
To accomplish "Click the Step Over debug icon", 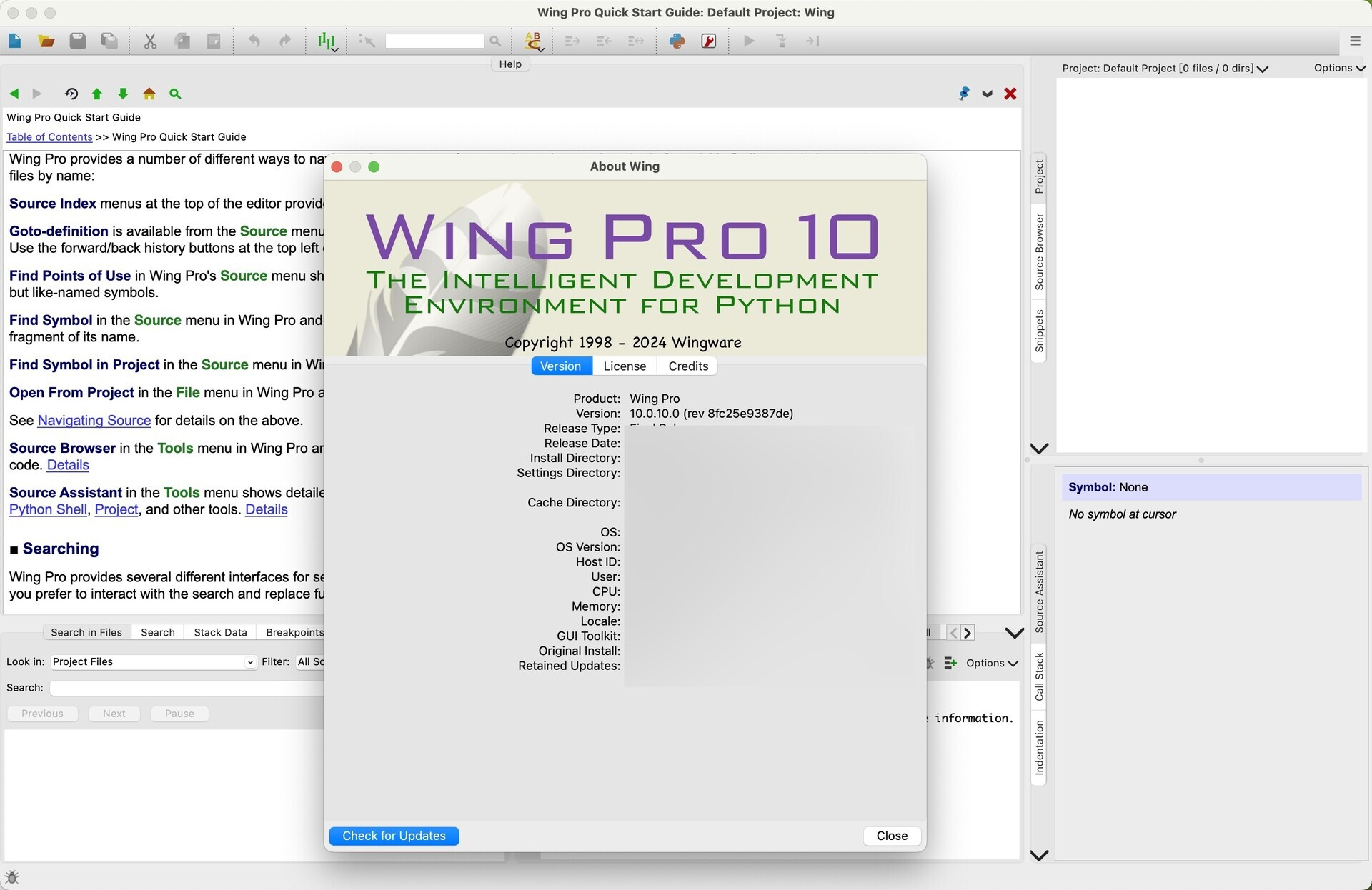I will point(812,41).
